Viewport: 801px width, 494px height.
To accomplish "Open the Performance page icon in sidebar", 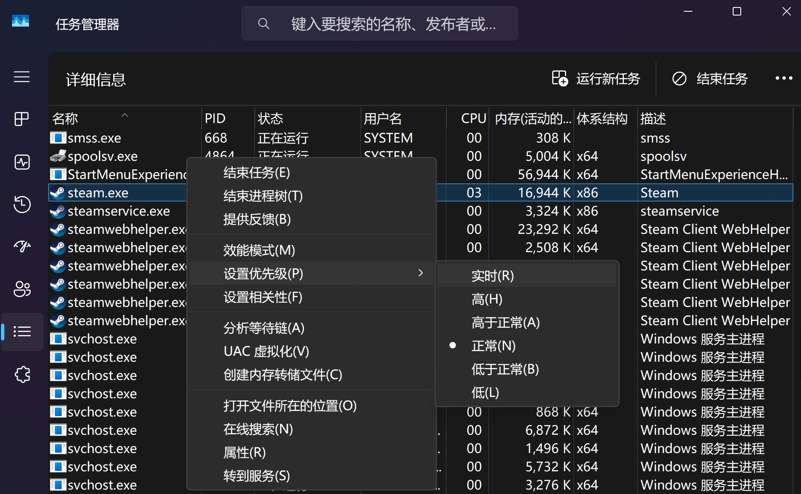I will (x=22, y=162).
